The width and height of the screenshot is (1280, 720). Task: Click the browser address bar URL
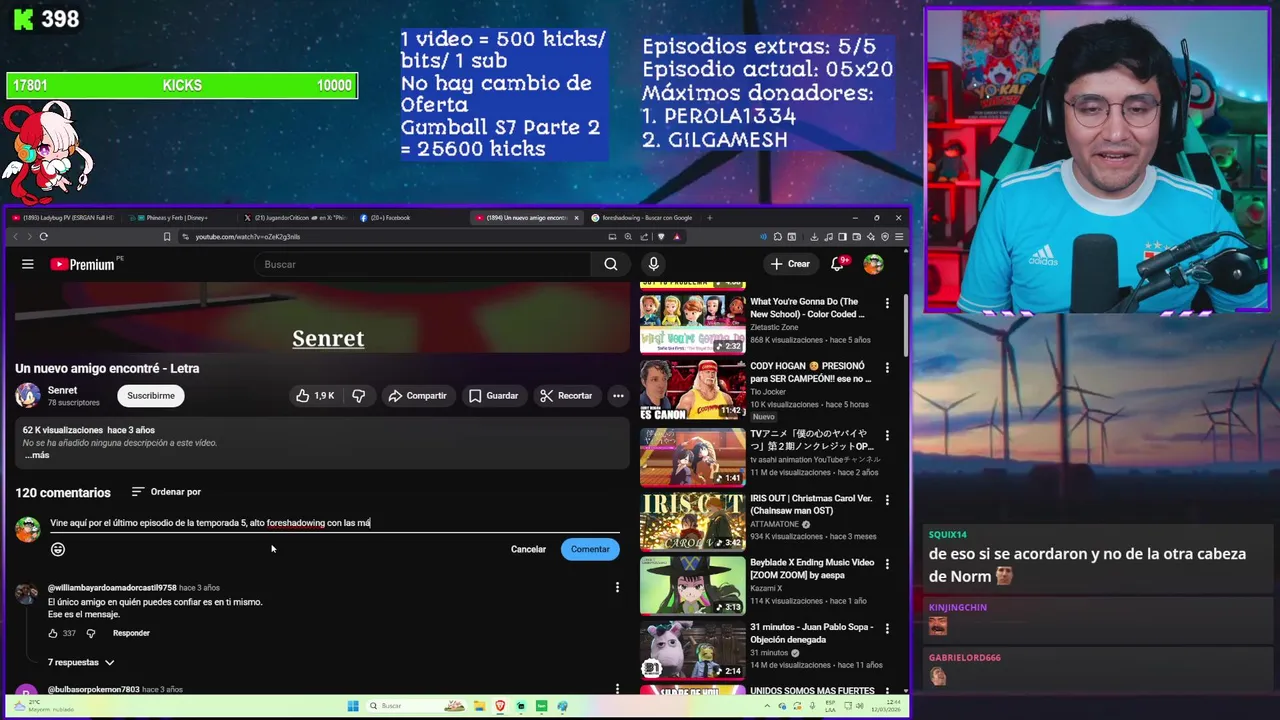248,237
